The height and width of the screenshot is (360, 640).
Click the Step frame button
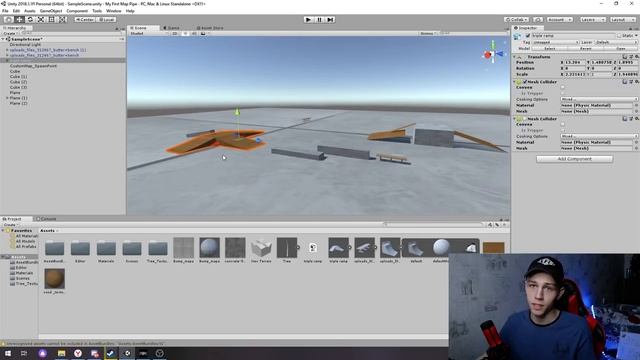tap(330, 20)
